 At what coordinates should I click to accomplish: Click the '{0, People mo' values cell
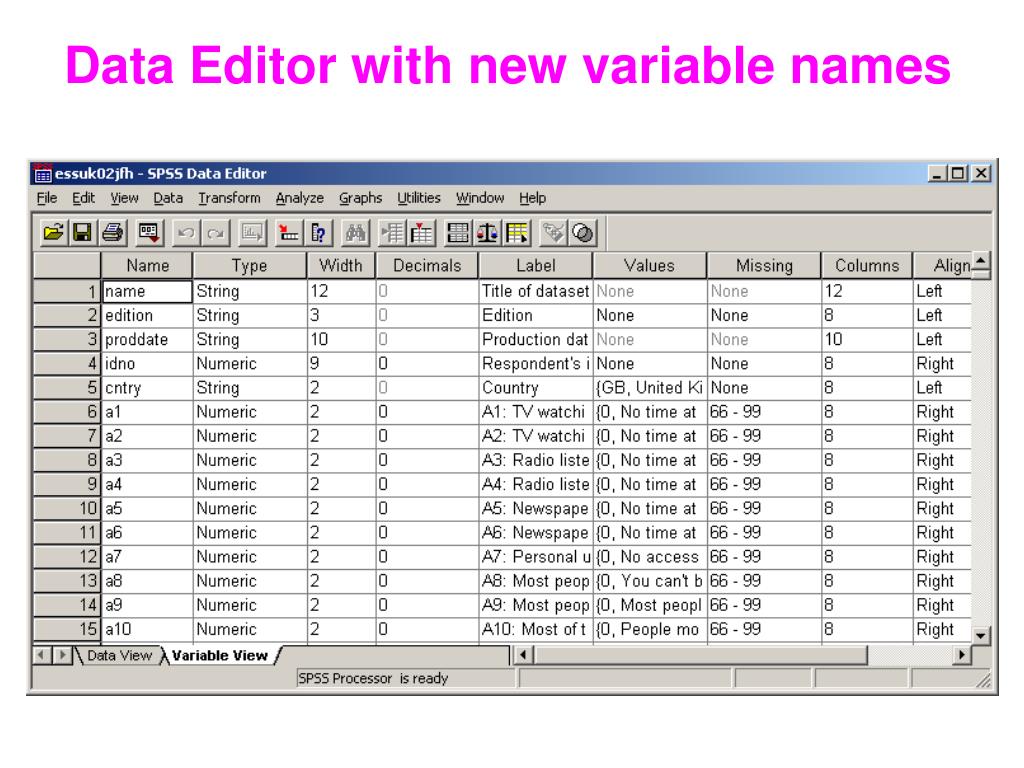tap(650, 630)
